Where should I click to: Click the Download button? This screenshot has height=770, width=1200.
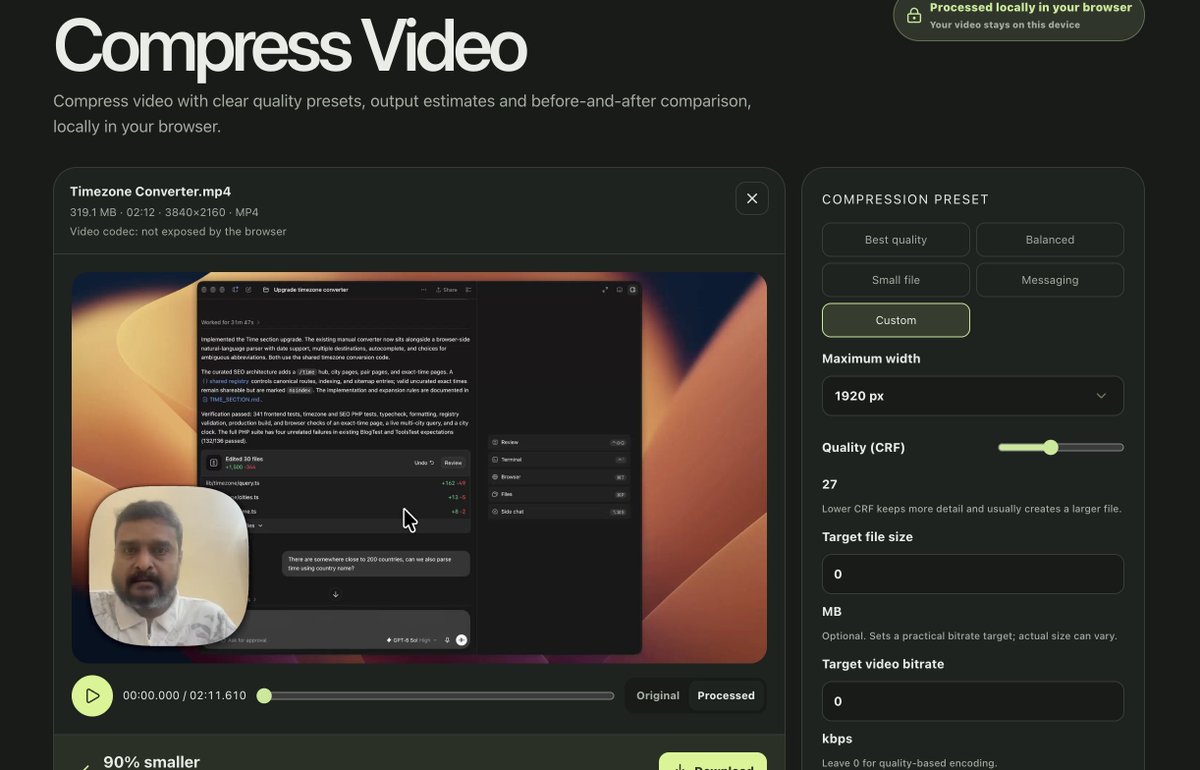[x=713, y=762]
